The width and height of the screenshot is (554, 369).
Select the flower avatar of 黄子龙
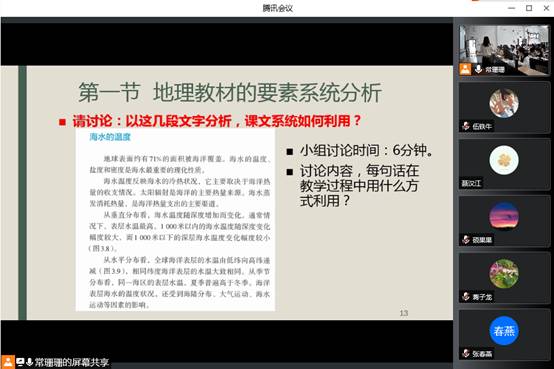pyautogui.click(x=504, y=274)
